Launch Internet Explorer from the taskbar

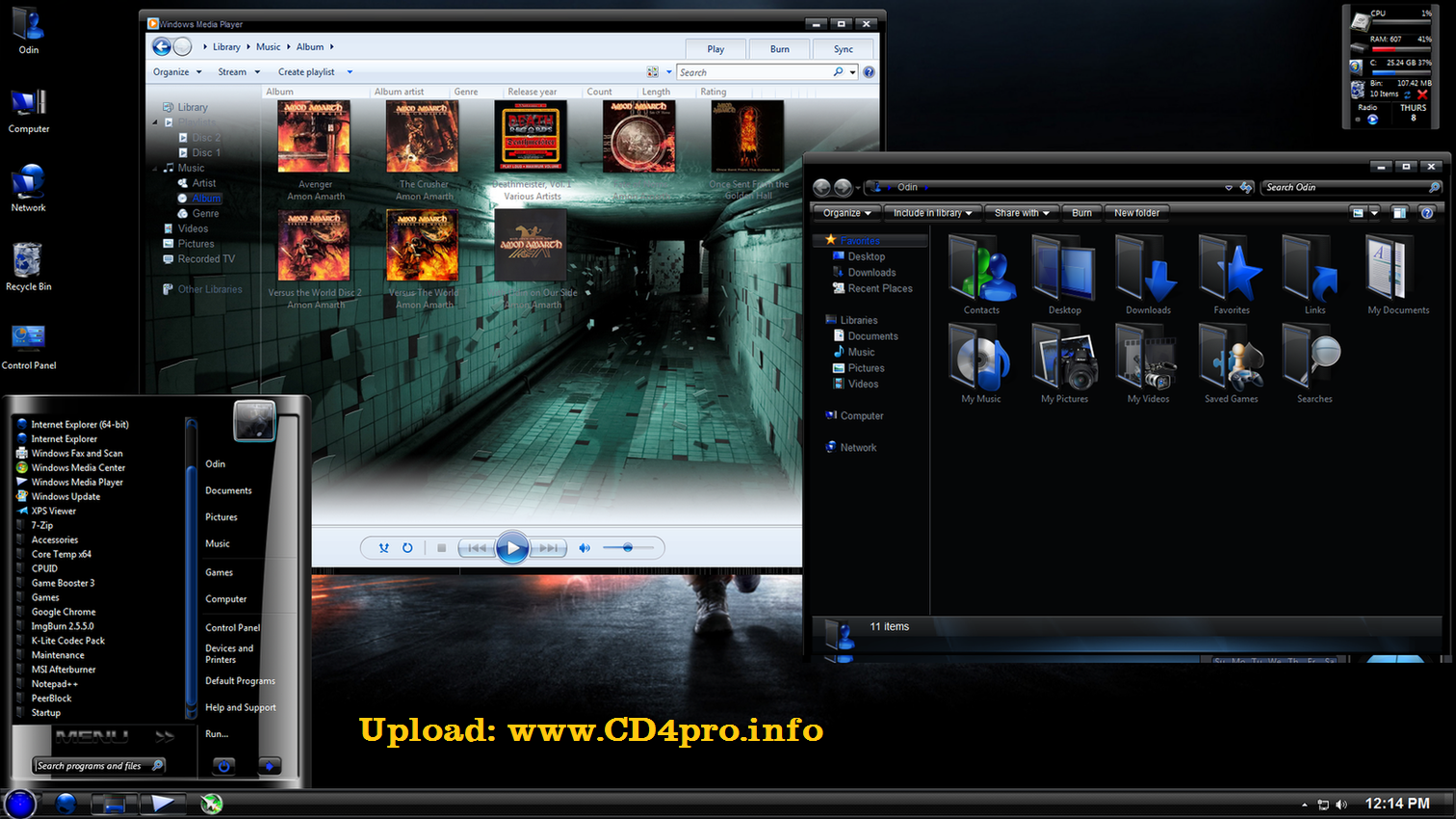click(65, 803)
